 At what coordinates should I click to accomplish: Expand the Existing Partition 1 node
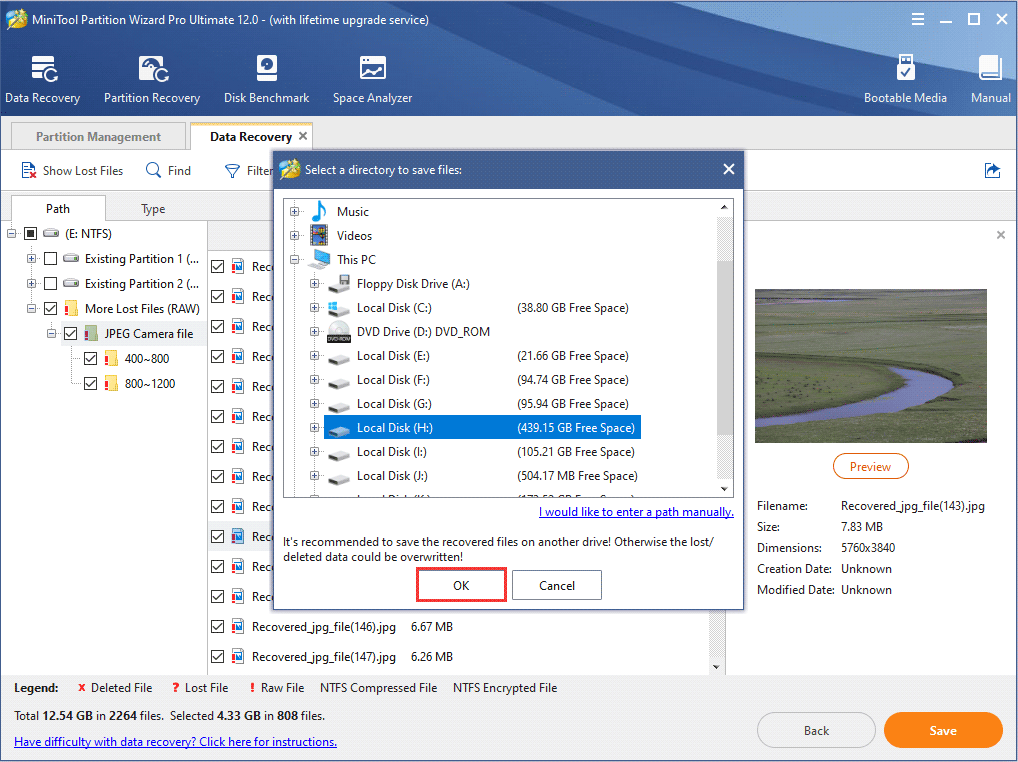(31, 258)
